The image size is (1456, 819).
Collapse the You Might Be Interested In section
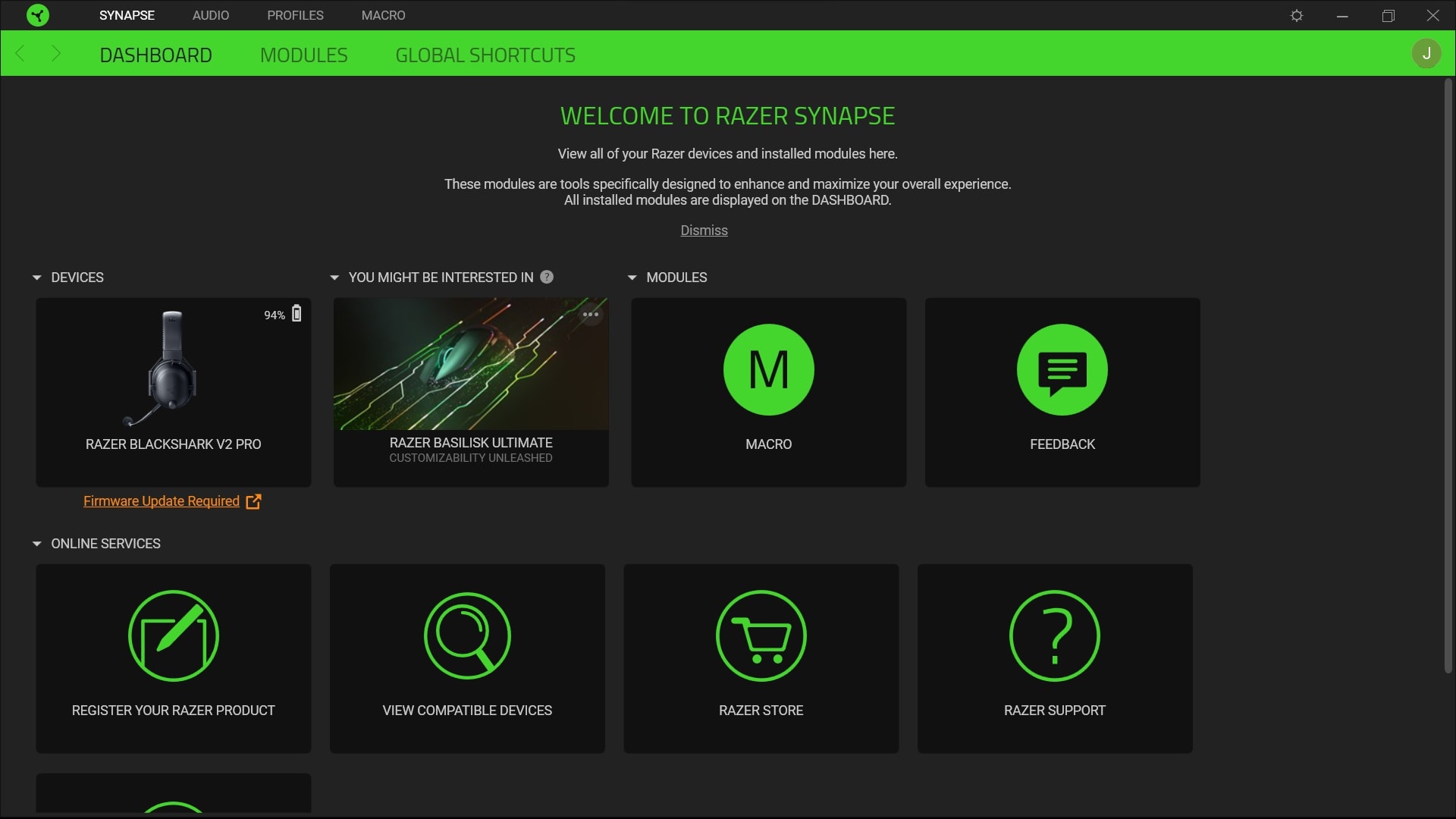334,278
